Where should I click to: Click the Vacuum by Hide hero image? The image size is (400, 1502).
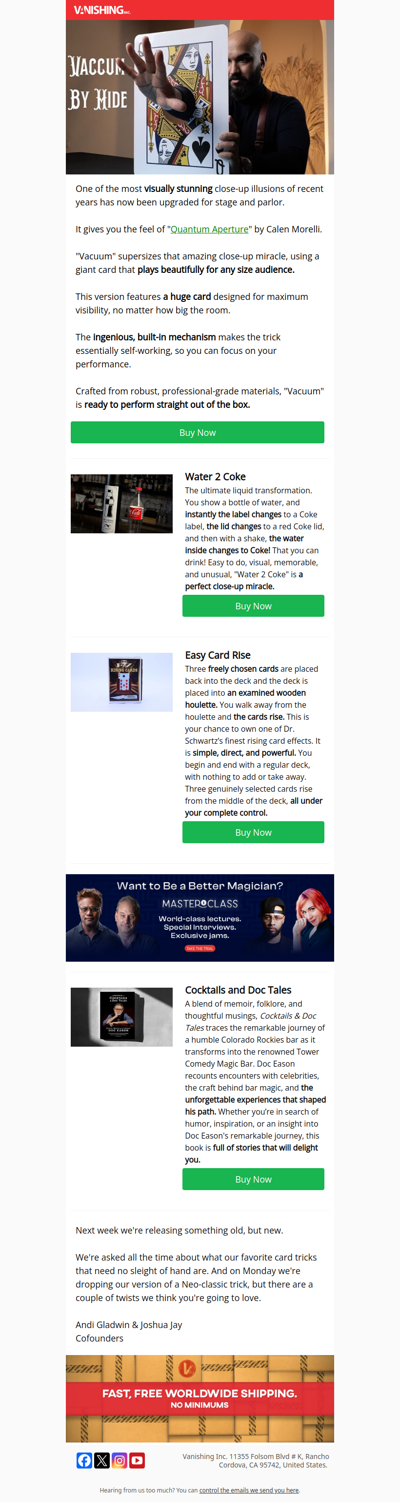[x=200, y=97]
